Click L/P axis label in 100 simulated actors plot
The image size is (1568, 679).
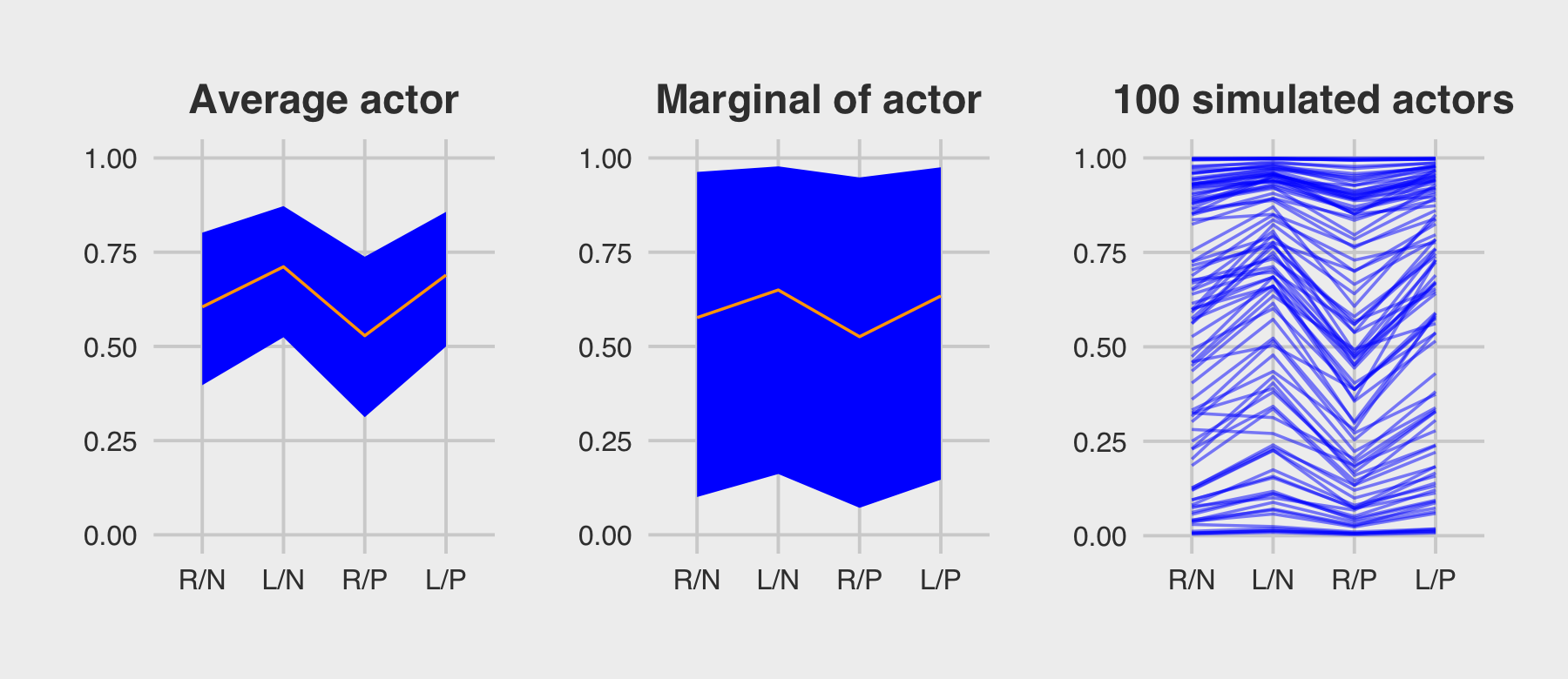[x=1436, y=580]
